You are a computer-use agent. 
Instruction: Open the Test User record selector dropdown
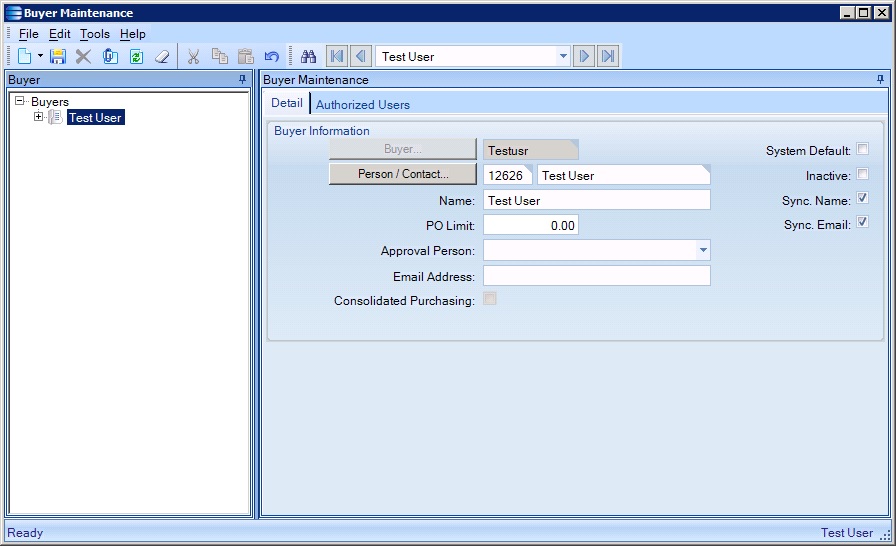(563, 56)
